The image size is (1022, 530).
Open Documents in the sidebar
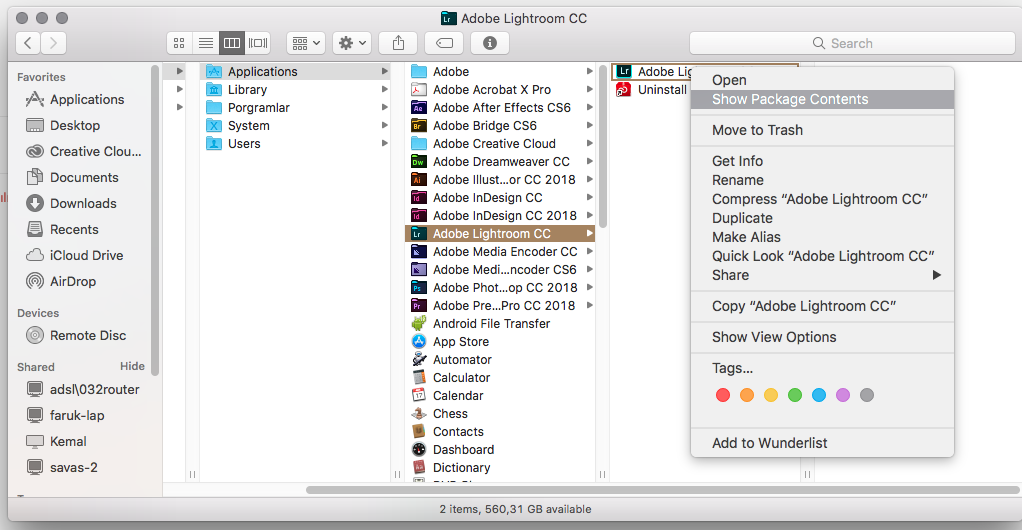pos(72,177)
